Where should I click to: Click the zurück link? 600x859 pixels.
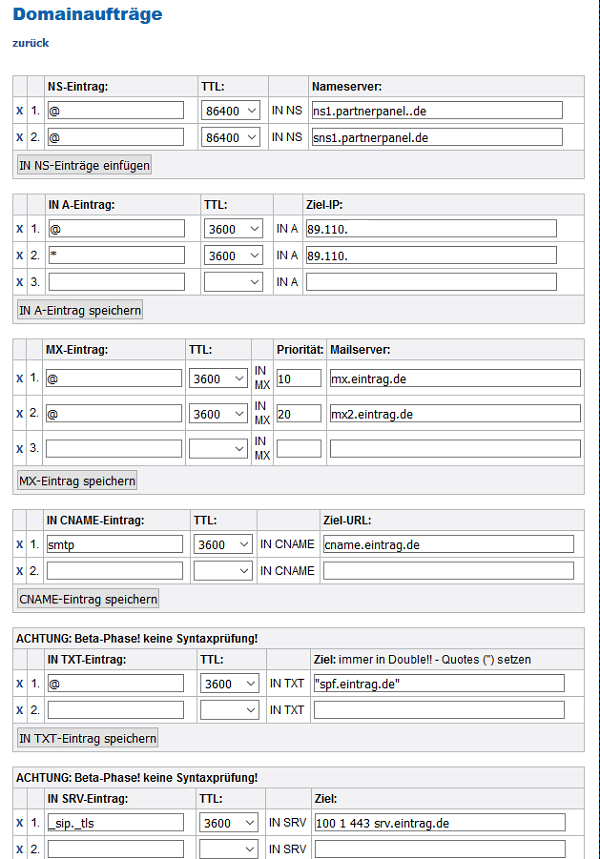coord(30,43)
